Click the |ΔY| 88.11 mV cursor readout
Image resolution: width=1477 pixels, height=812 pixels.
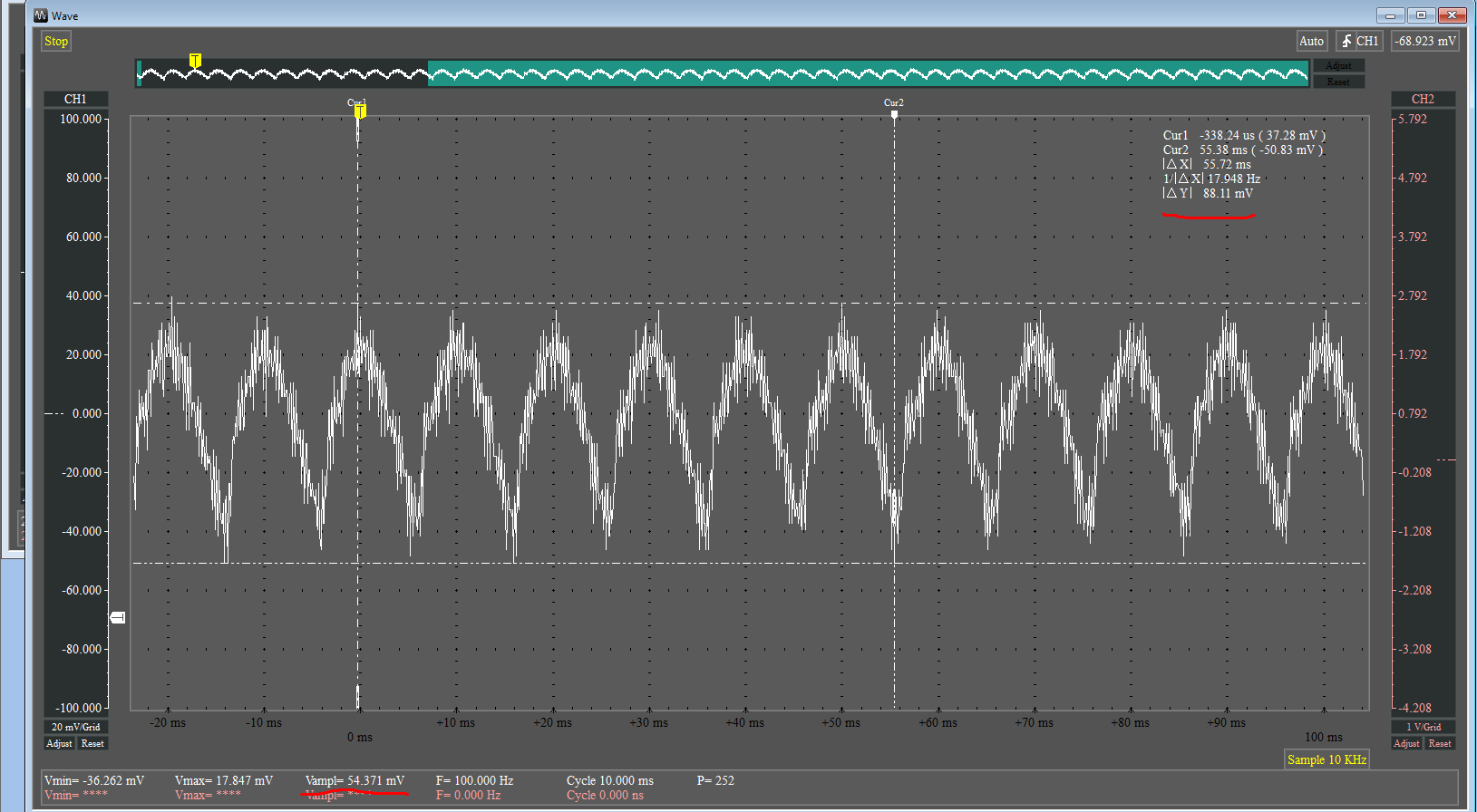point(1208,193)
